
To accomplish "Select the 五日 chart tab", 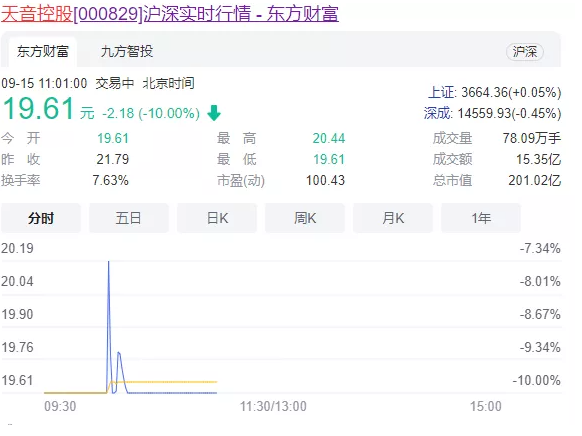I will tap(129, 218).
